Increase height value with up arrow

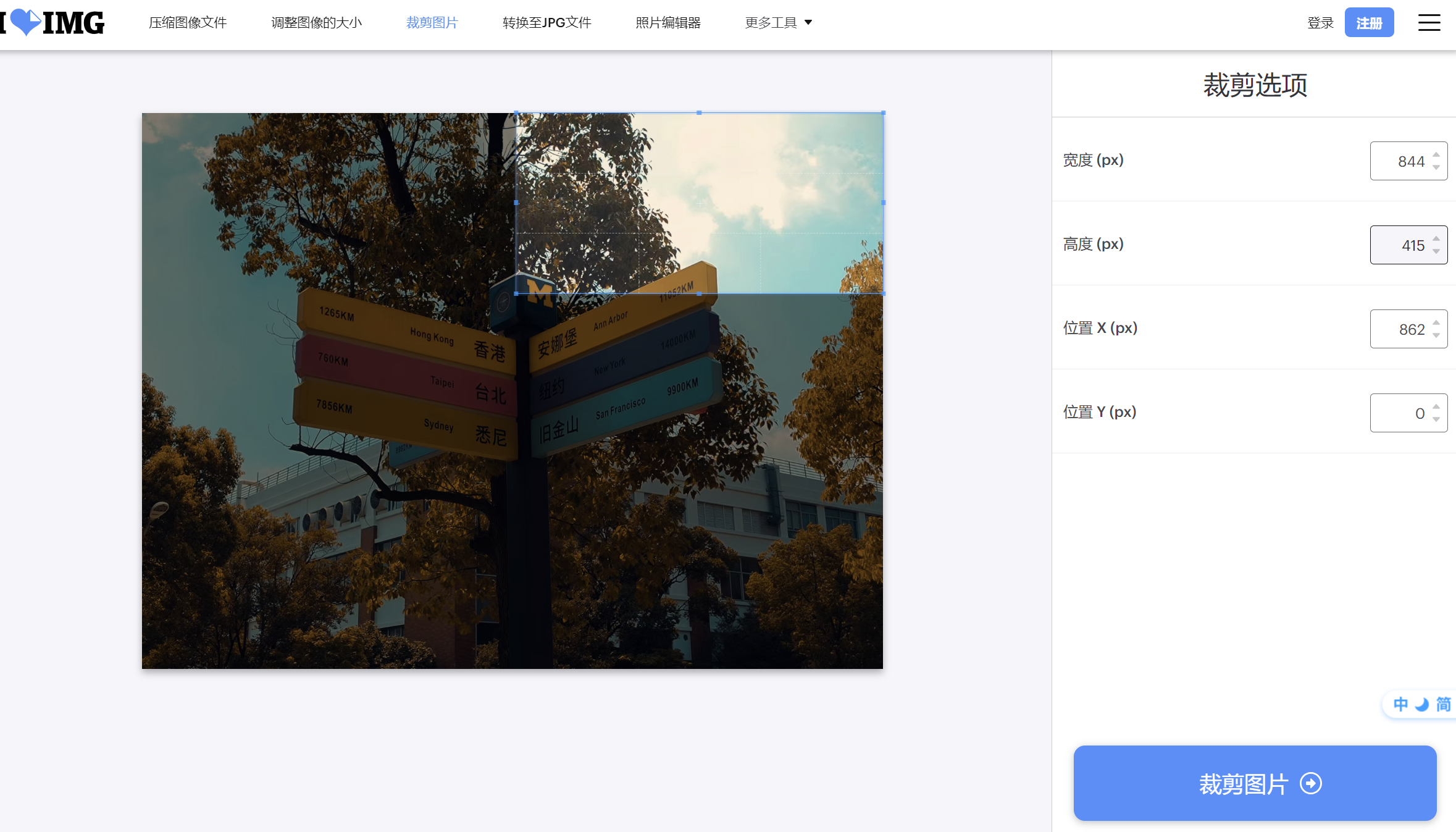point(1436,238)
